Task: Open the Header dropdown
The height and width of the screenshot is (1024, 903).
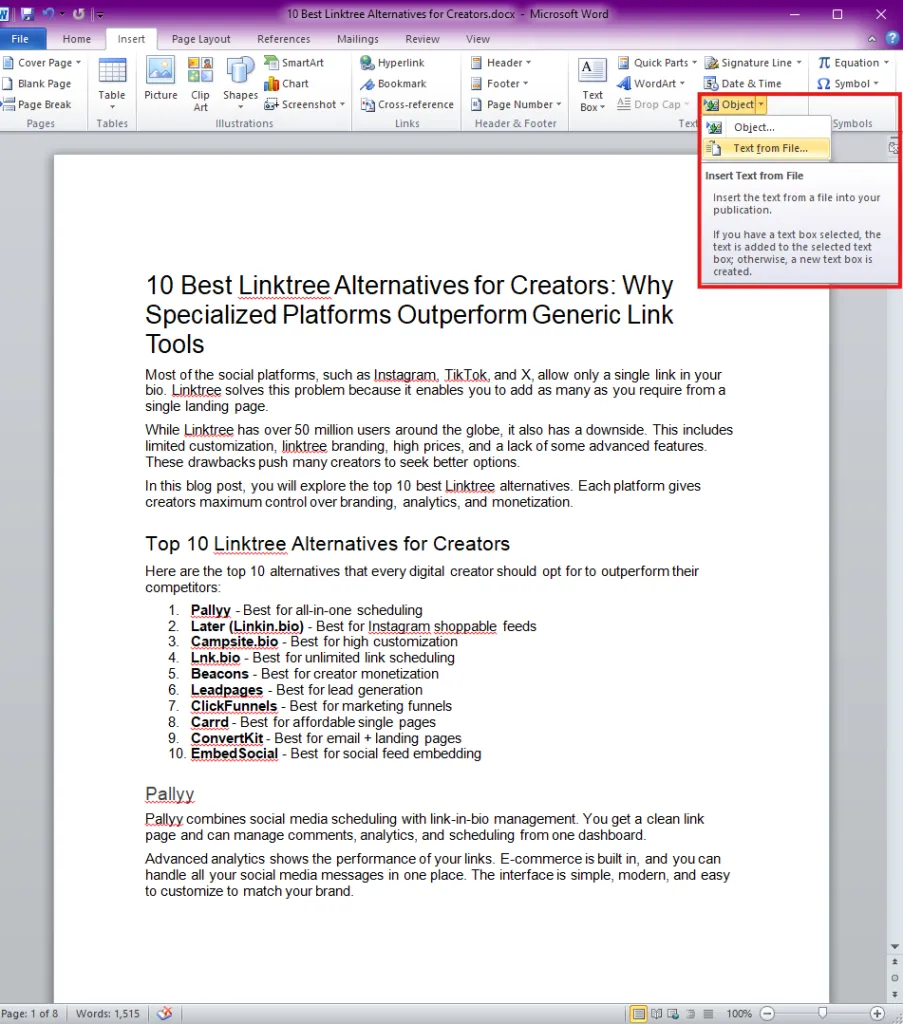Action: click(x=501, y=63)
